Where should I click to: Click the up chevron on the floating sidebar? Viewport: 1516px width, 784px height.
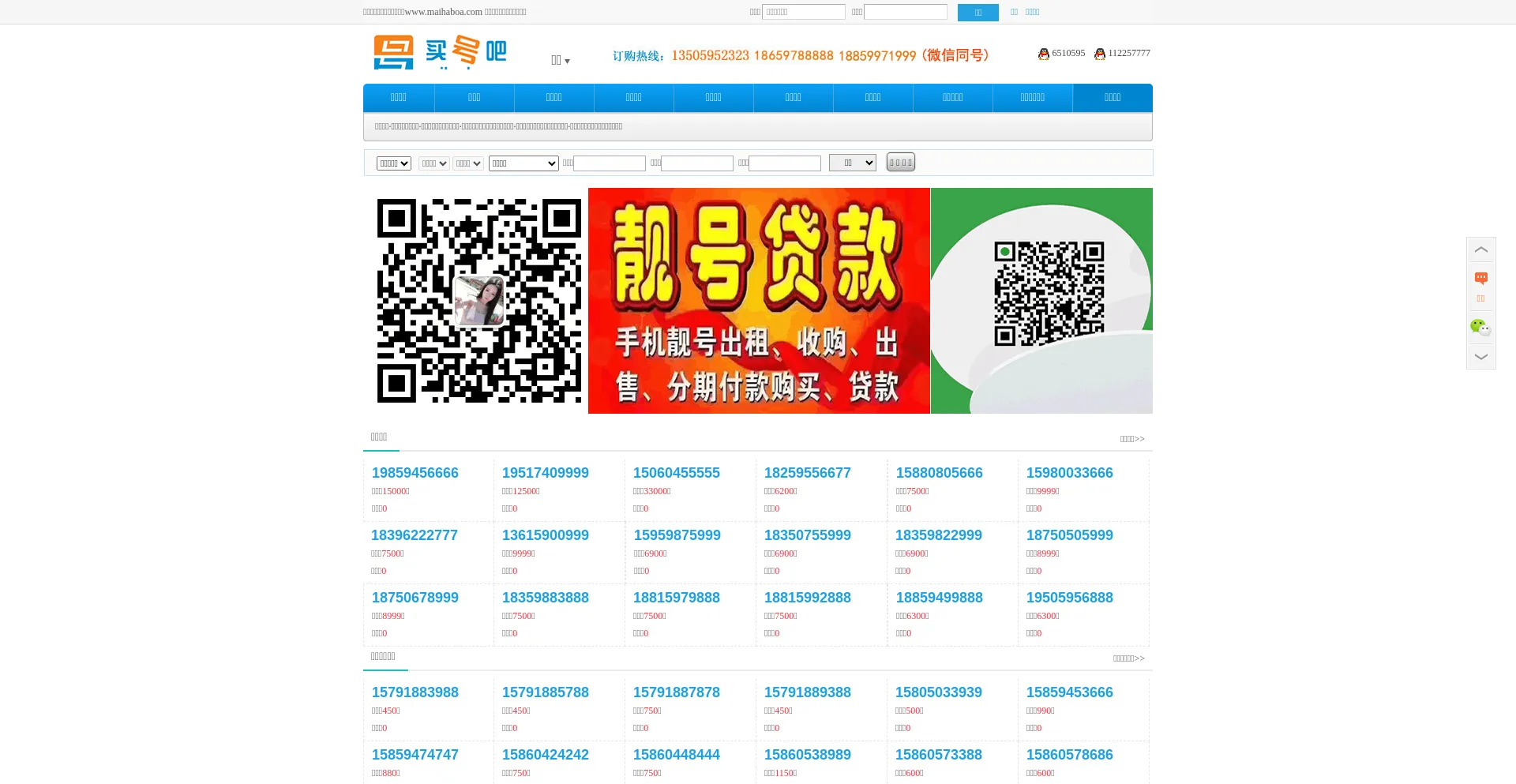(1481, 249)
